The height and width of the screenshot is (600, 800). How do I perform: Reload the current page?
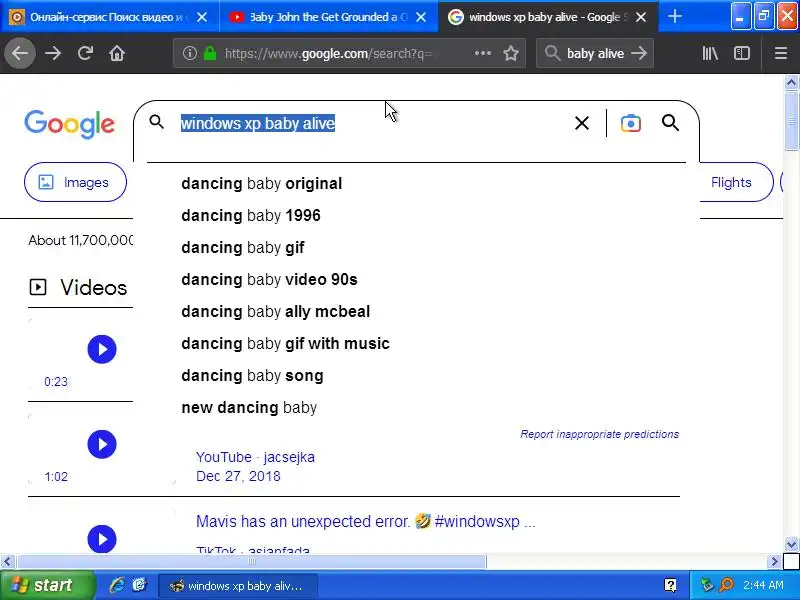click(85, 53)
